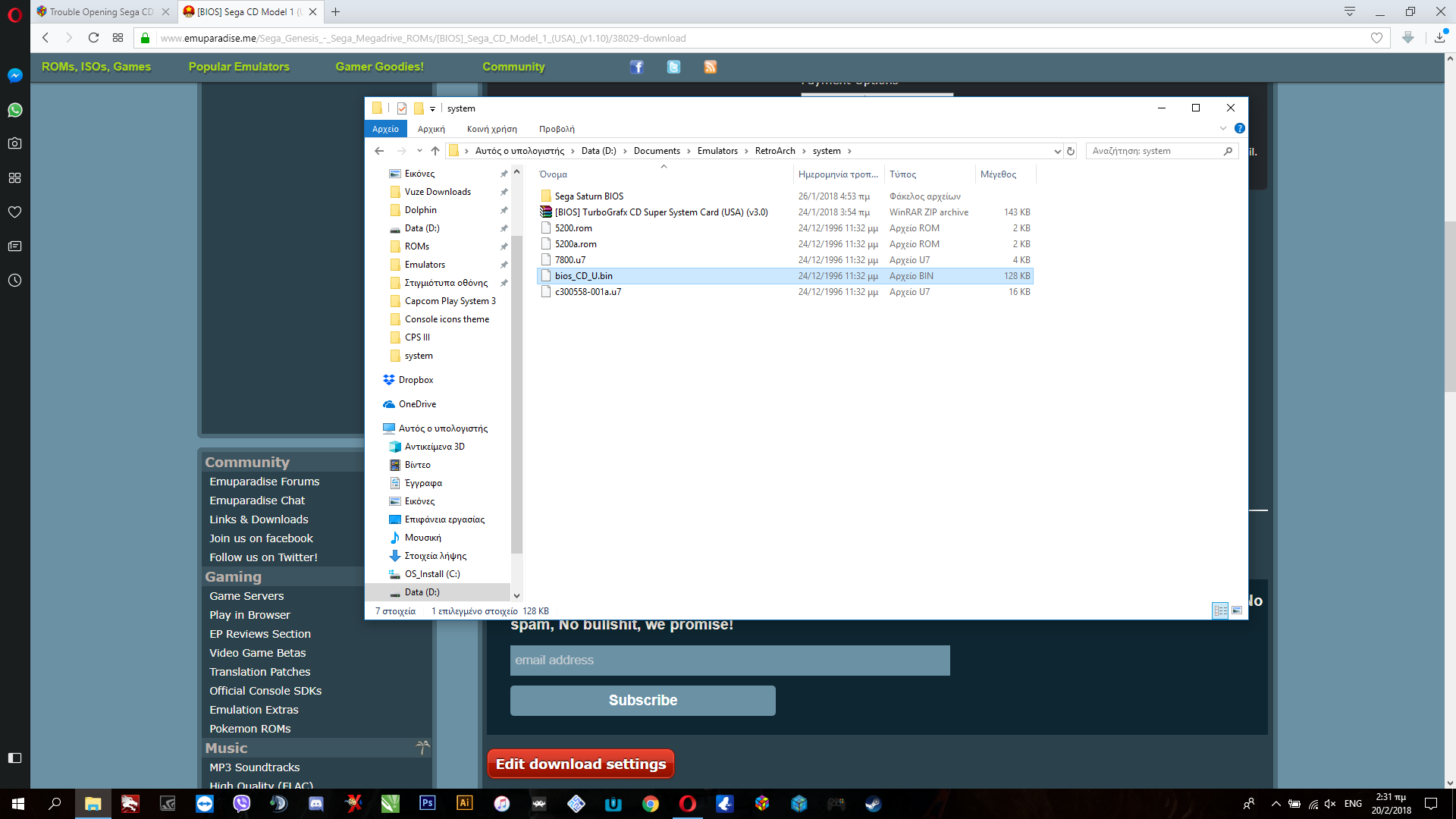Open Messenger in Opera sidebar
This screenshot has height=819, width=1456.
click(x=14, y=75)
